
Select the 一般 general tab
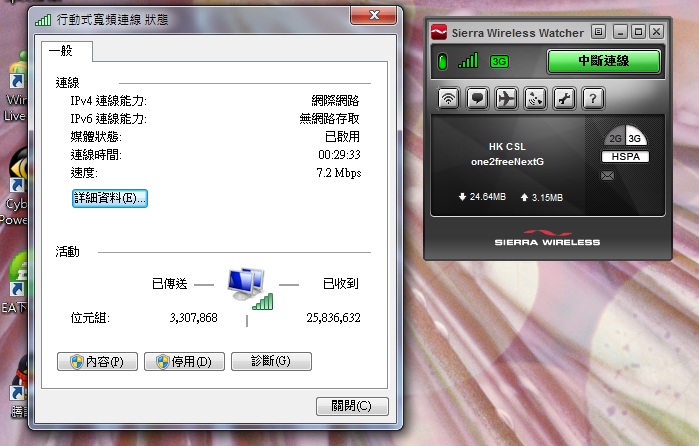[x=67, y=51]
